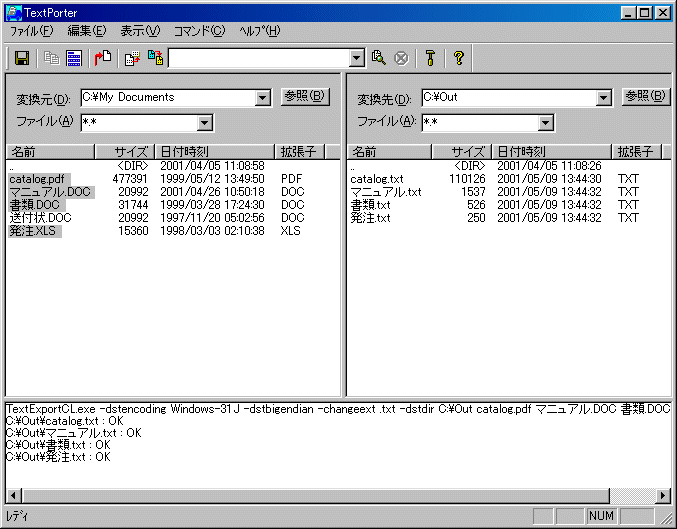This screenshot has height=529, width=677.
Task: Click the save floppy disk icon
Action: (x=21, y=58)
